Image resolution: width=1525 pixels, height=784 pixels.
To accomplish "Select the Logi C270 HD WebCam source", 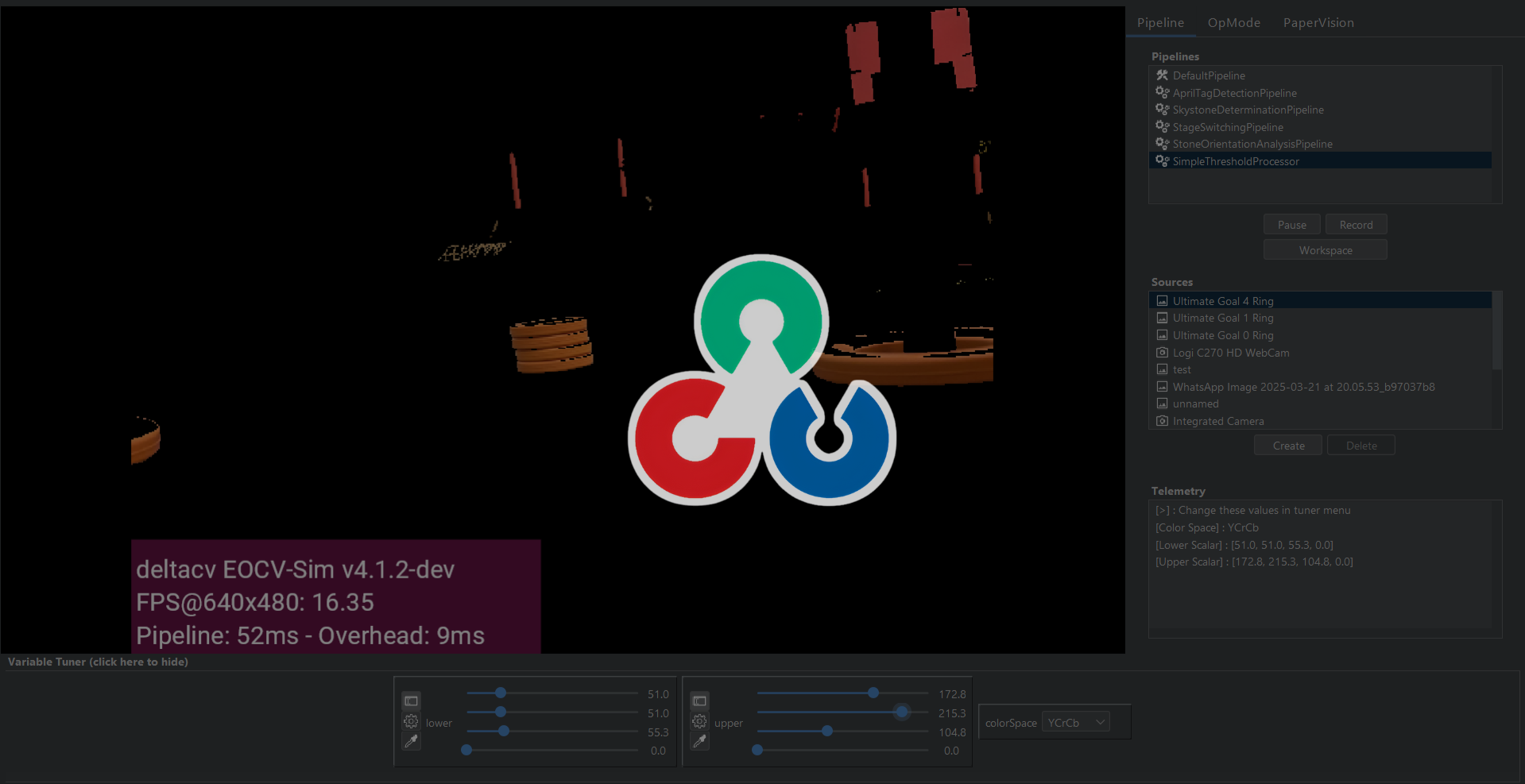I will click(1321, 353).
